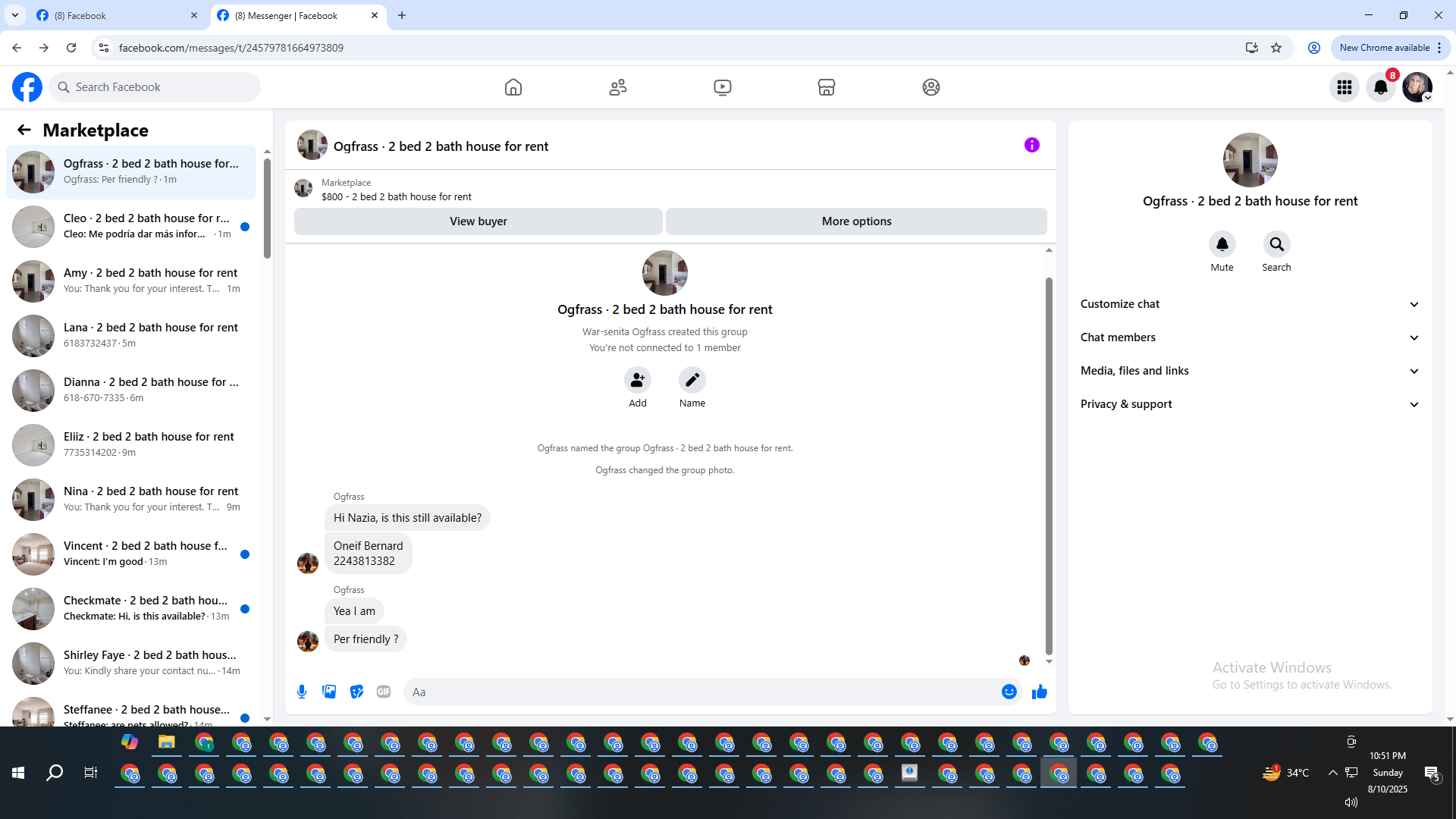Click the conversation list scrollbar
The width and height of the screenshot is (1456, 819).
[267, 209]
